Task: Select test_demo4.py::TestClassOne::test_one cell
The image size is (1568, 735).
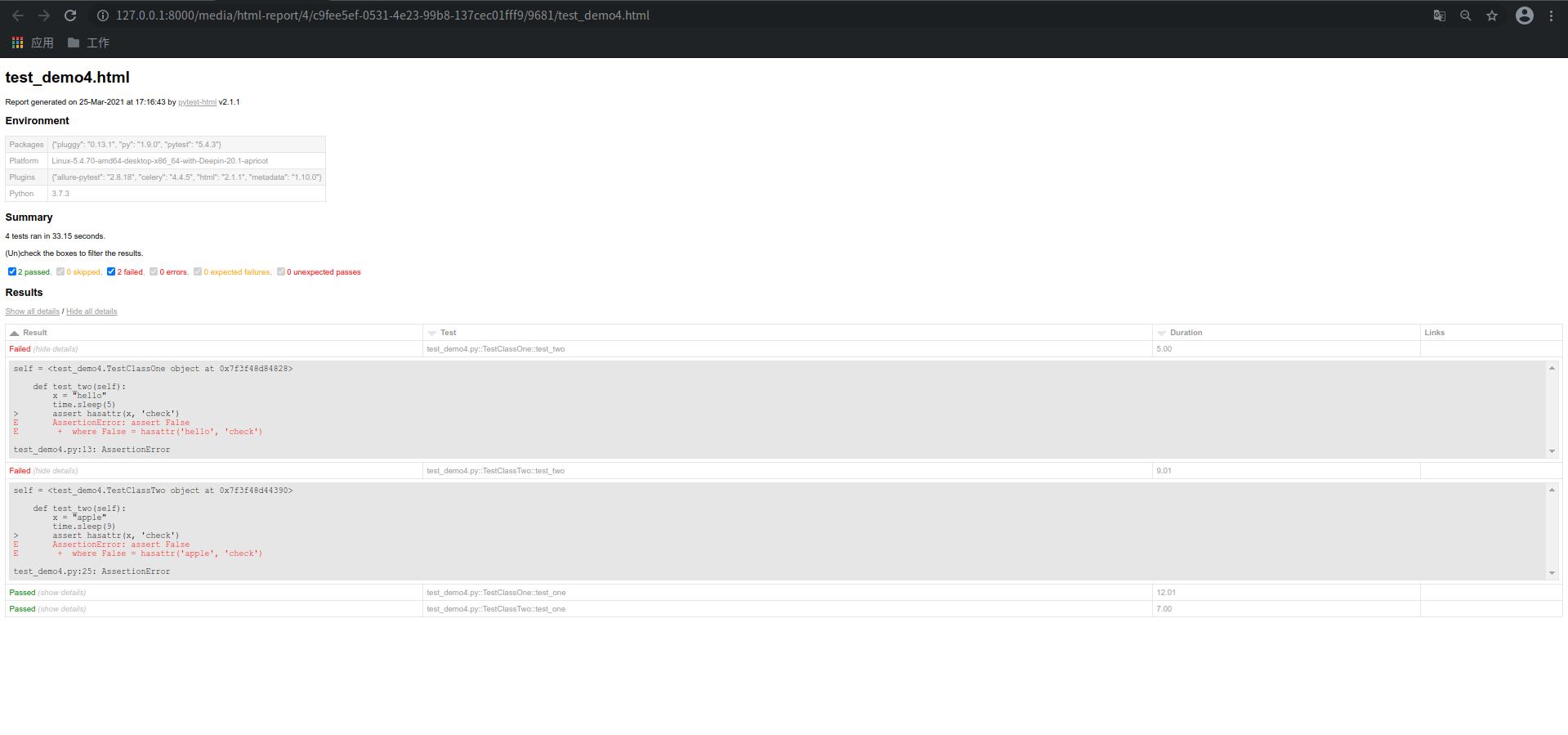Action: 788,593
